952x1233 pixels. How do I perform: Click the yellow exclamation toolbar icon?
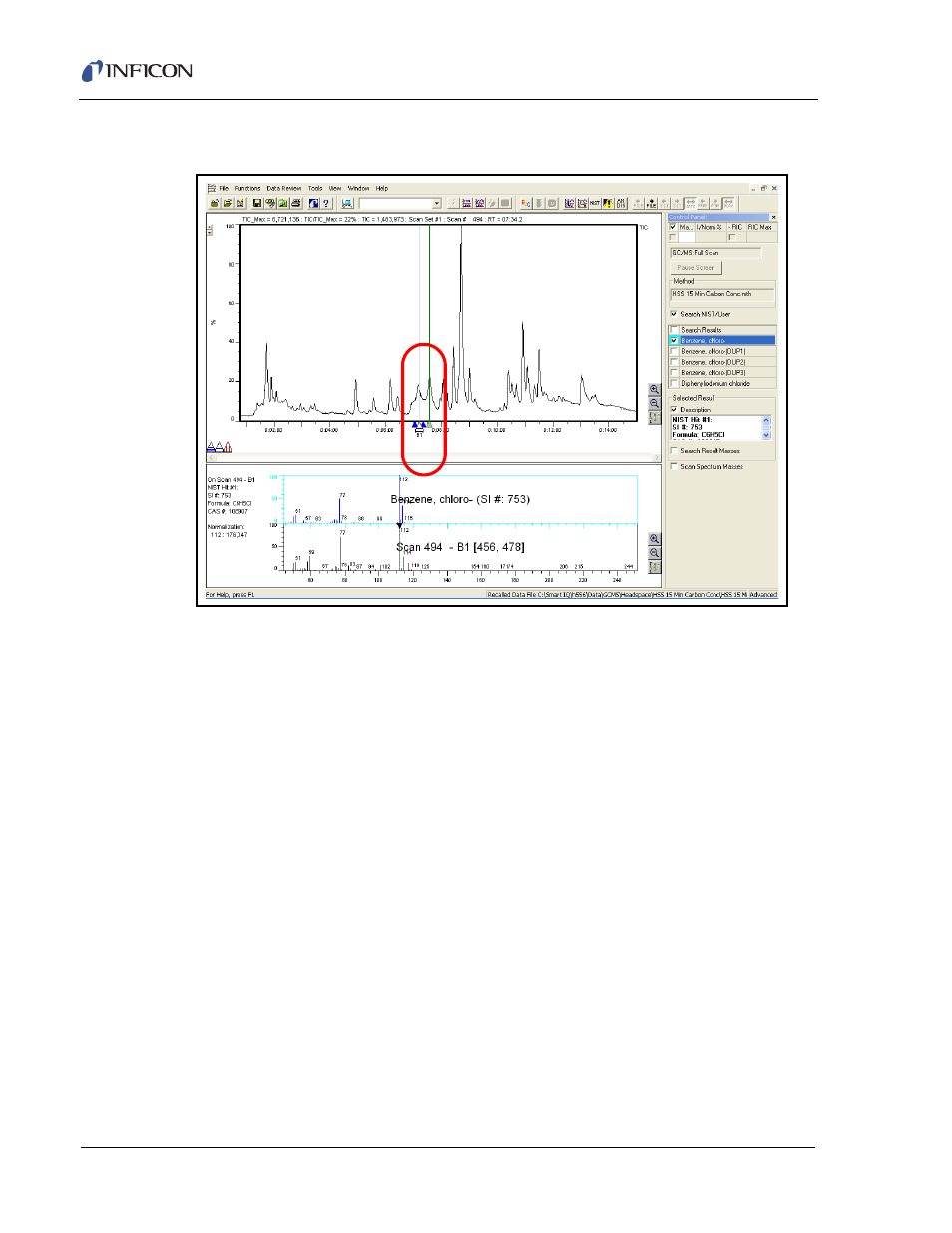[608, 203]
